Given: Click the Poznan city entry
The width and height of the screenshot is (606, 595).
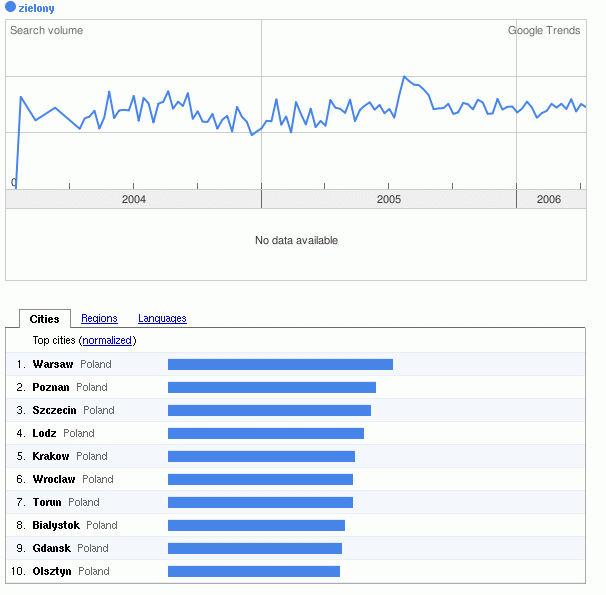Looking at the screenshot, I should click(x=51, y=387).
